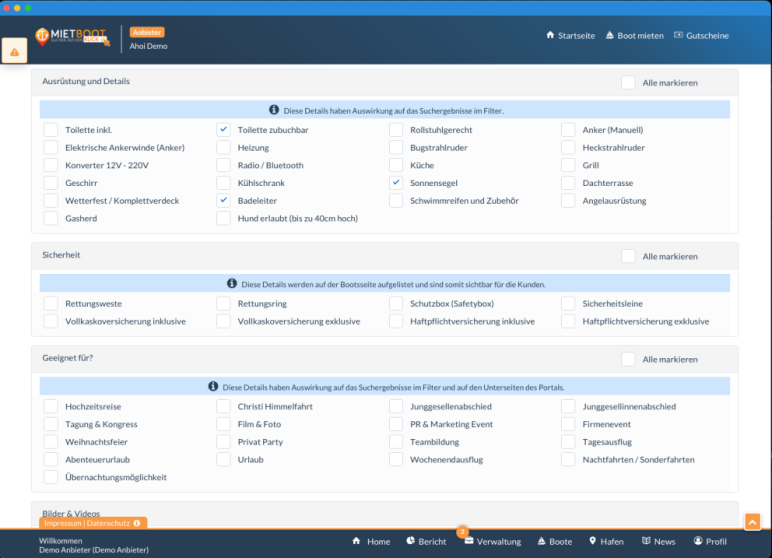Select all in the Geeignet für section
This screenshot has width=772, height=558.
coord(628,359)
